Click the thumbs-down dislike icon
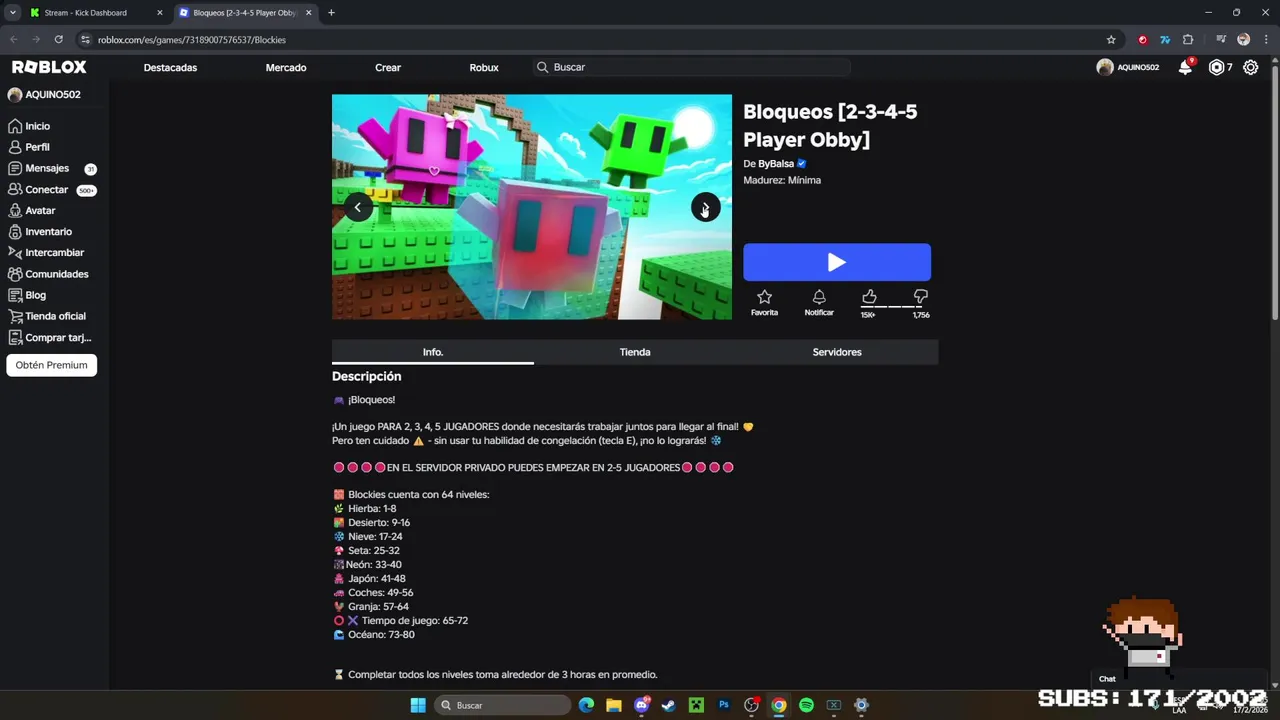Viewport: 1280px width, 720px height. tap(920, 296)
